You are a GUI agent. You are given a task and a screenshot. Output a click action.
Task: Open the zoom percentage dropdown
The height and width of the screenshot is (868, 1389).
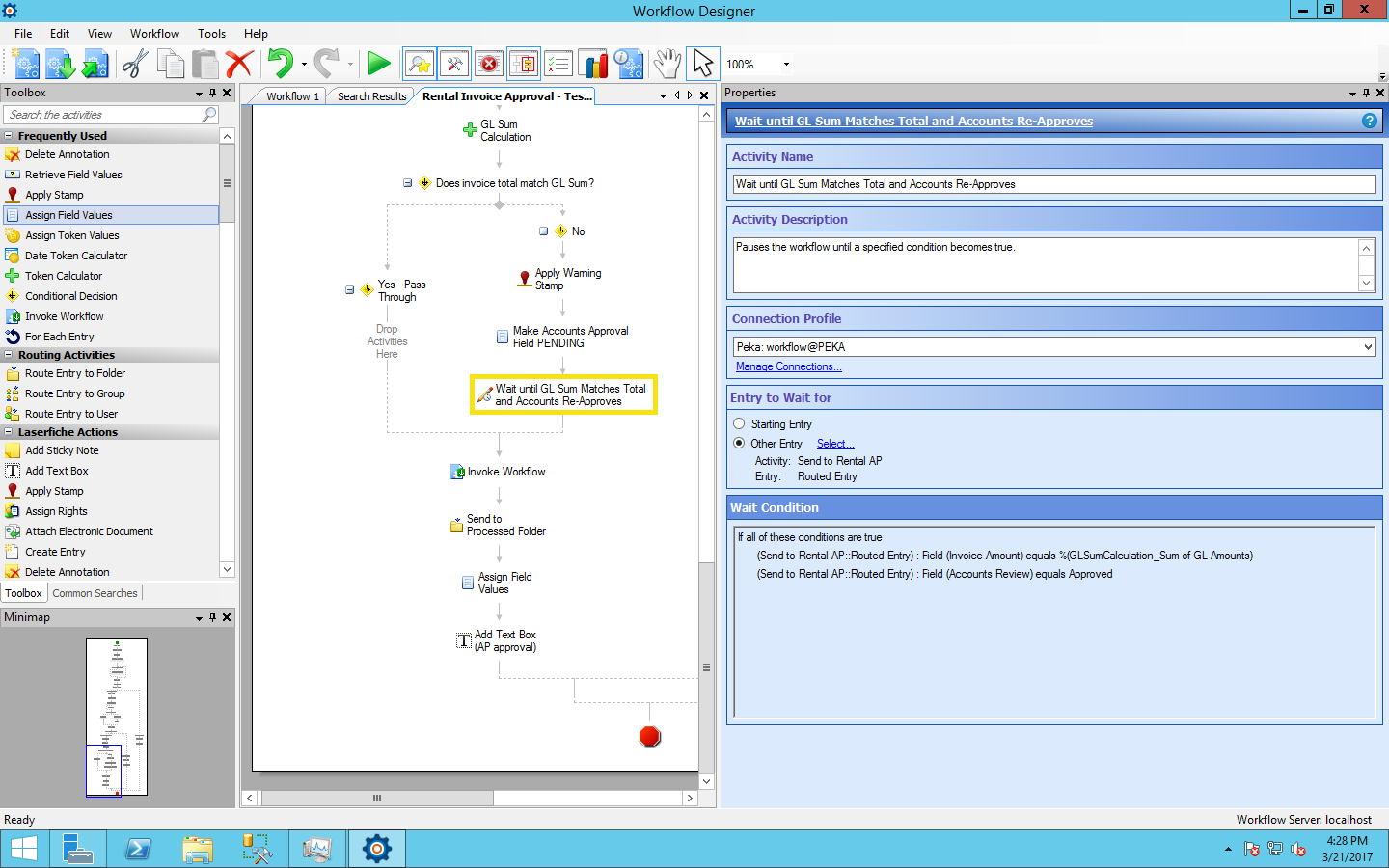click(x=786, y=65)
